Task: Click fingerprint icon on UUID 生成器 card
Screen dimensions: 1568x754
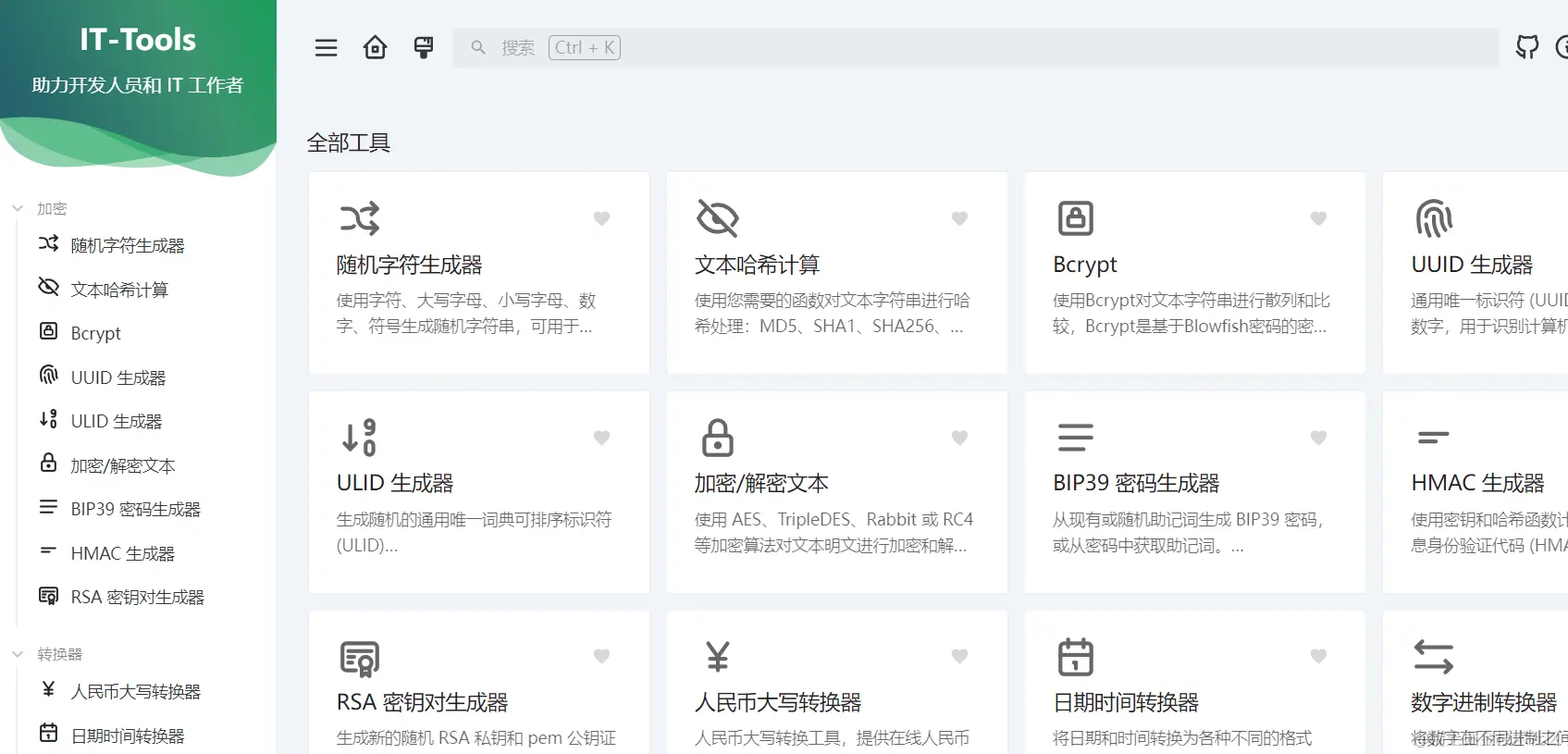Action: [1434, 218]
